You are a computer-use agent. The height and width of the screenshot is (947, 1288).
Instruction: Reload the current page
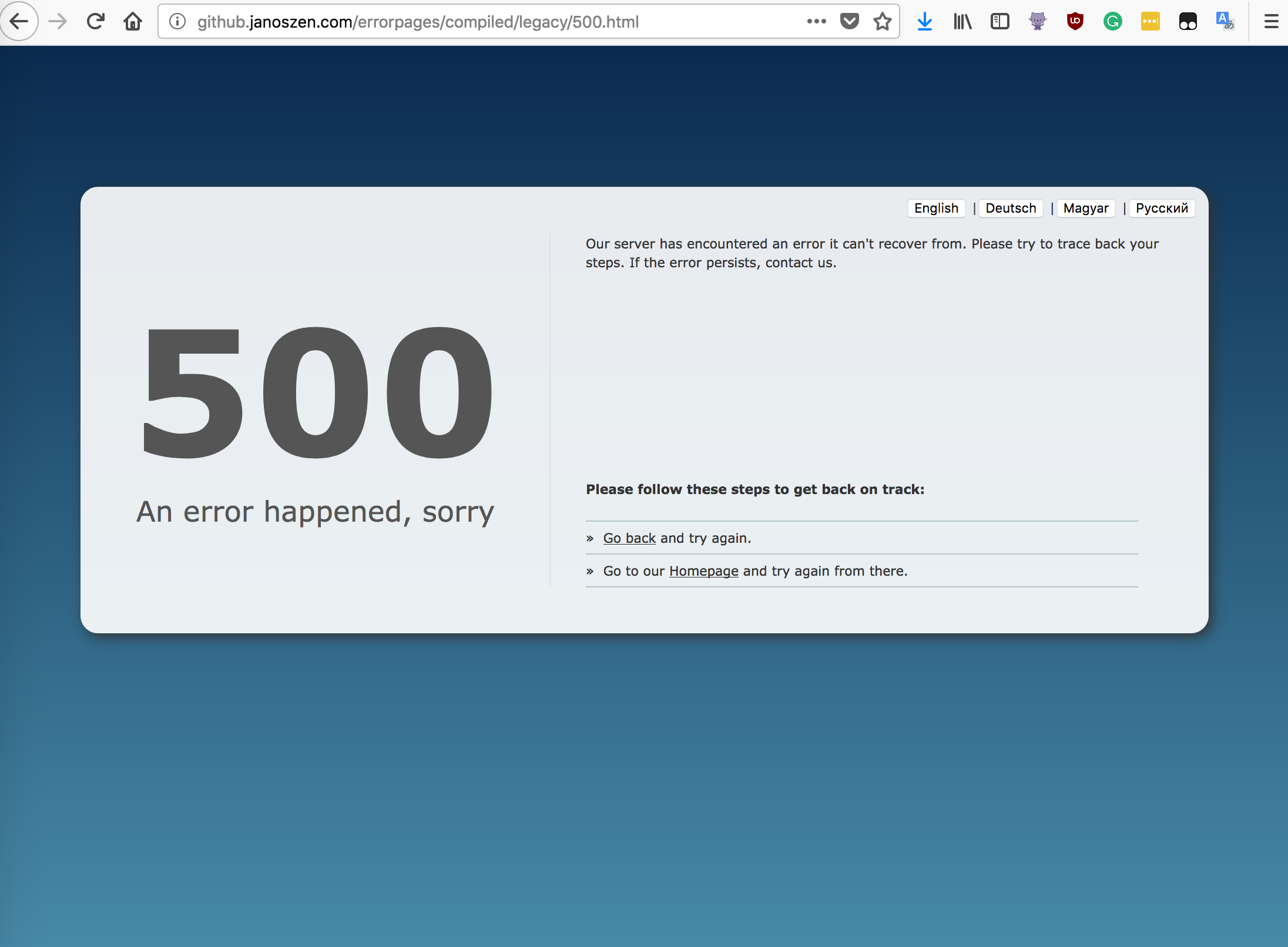(95, 22)
